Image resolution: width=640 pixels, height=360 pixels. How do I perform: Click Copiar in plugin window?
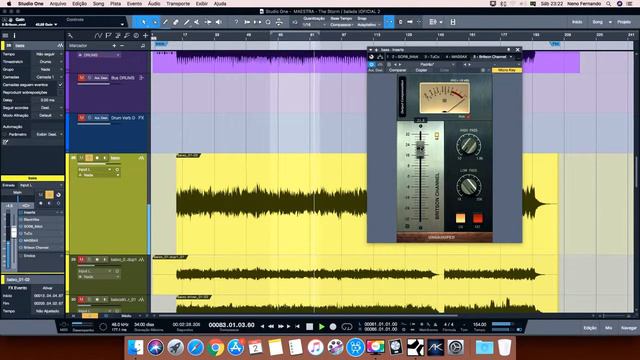[x=421, y=70]
